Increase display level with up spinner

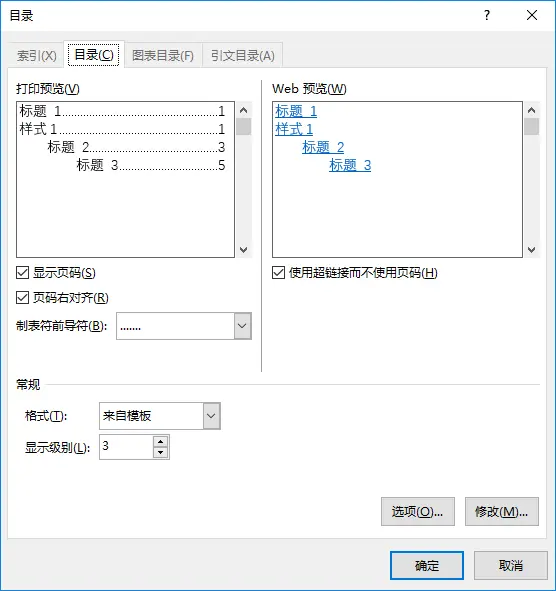(161, 442)
